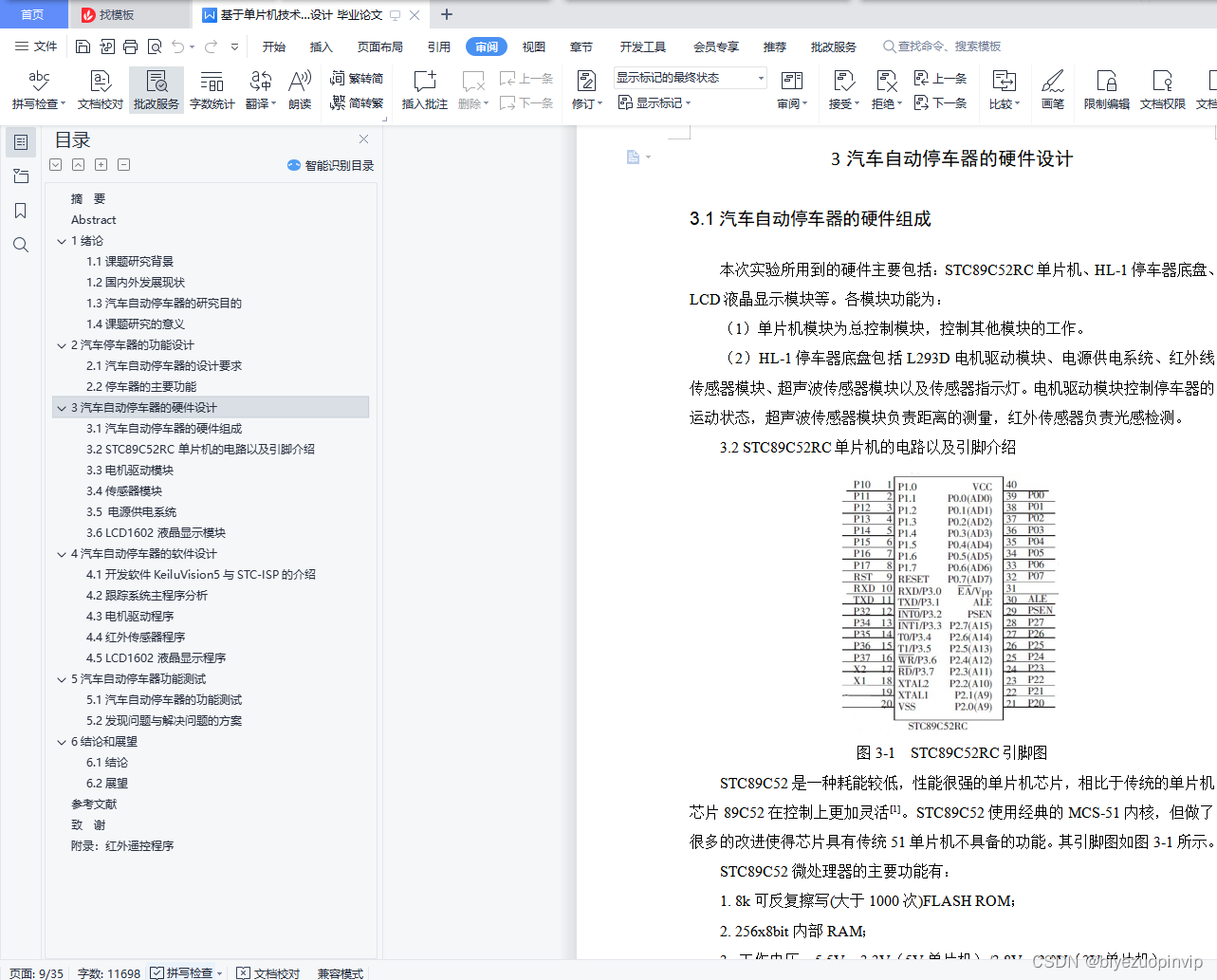The width and height of the screenshot is (1217, 980).
Task: Go to '摘 要' in the outline
Action: [x=88, y=199]
